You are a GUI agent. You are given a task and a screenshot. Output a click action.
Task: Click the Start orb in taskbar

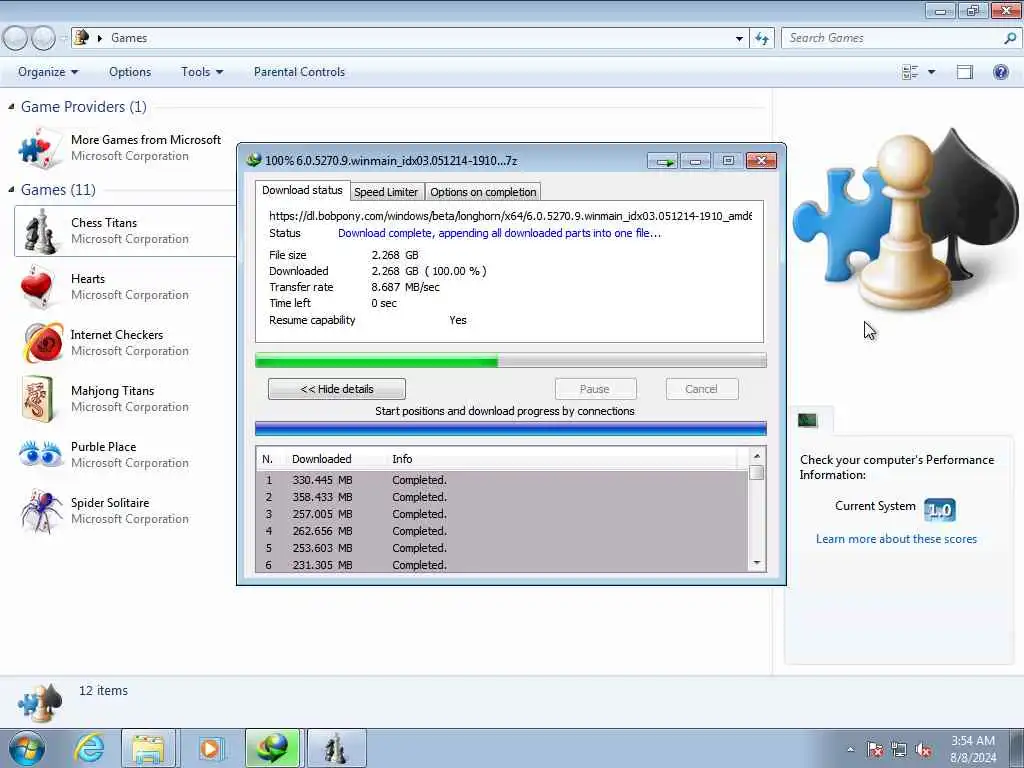pos(27,748)
